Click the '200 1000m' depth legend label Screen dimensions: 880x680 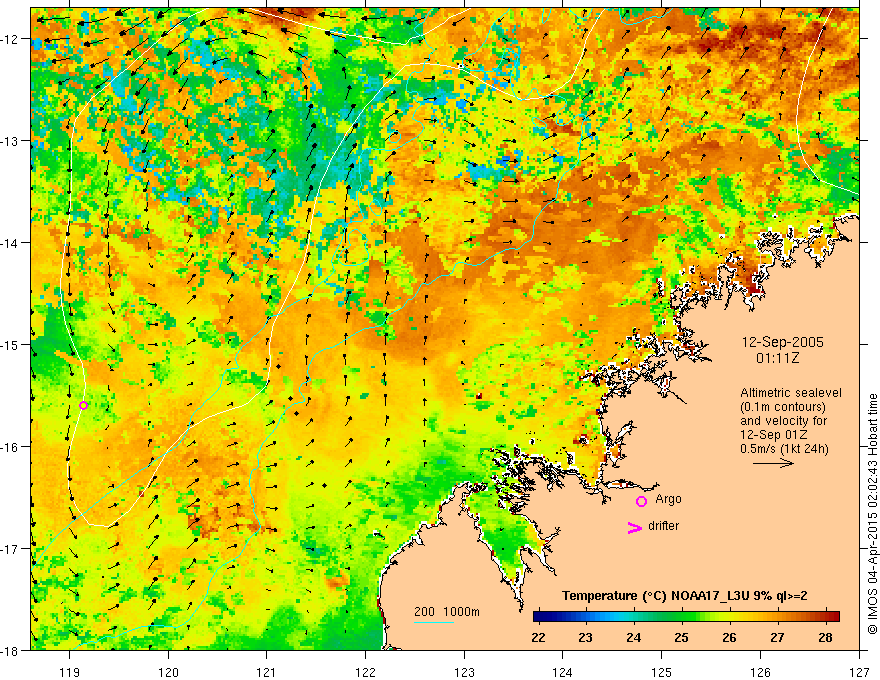click(x=447, y=612)
